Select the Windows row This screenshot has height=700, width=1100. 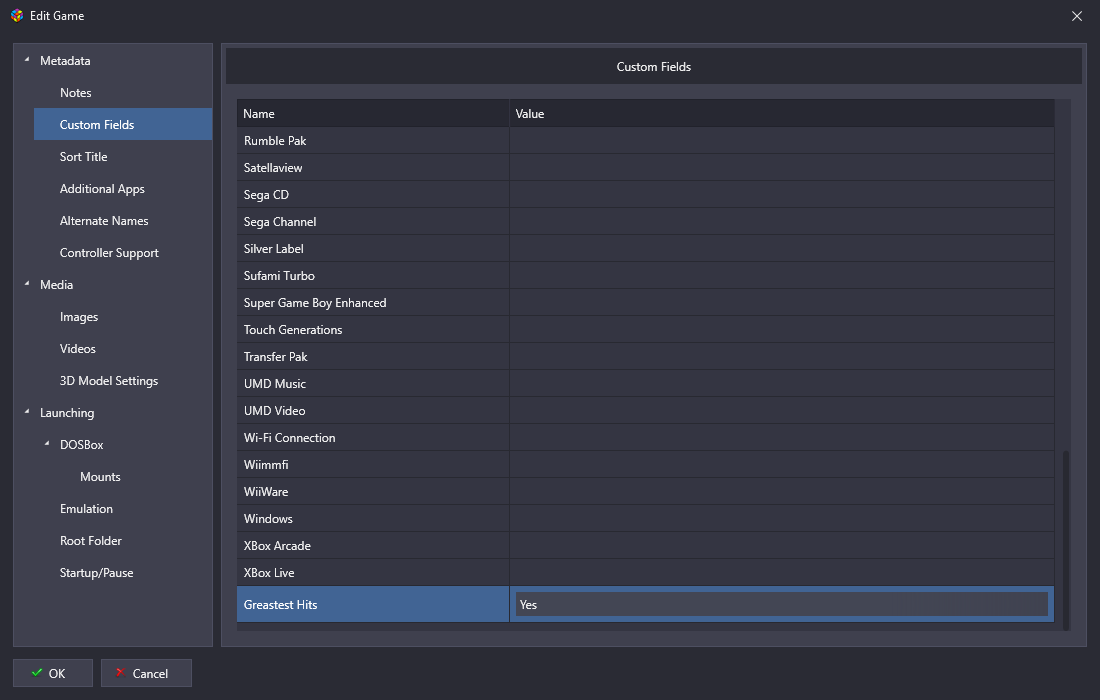645,518
